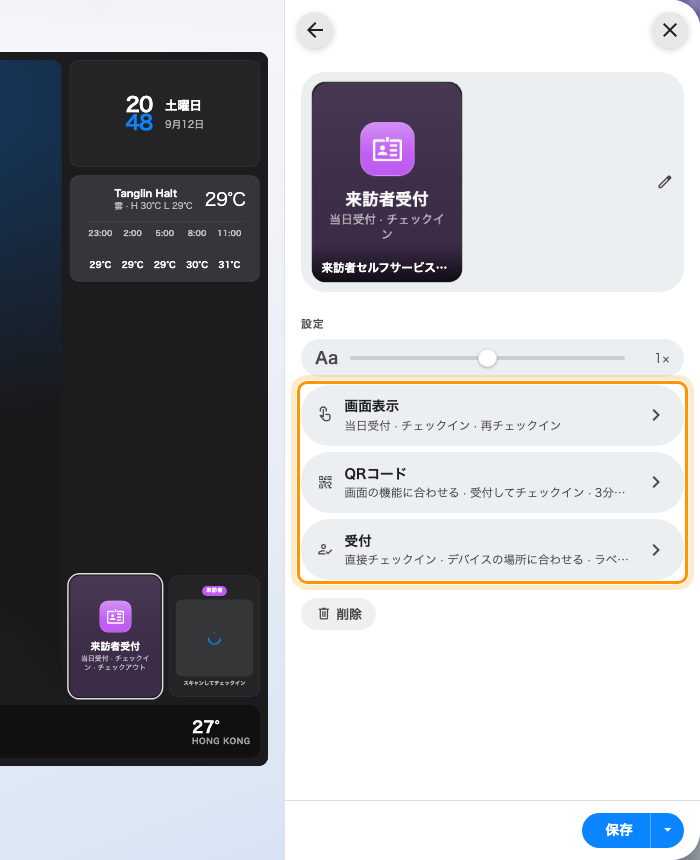Click the 9月12日 date text
This screenshot has height=860, width=700.
184,125
